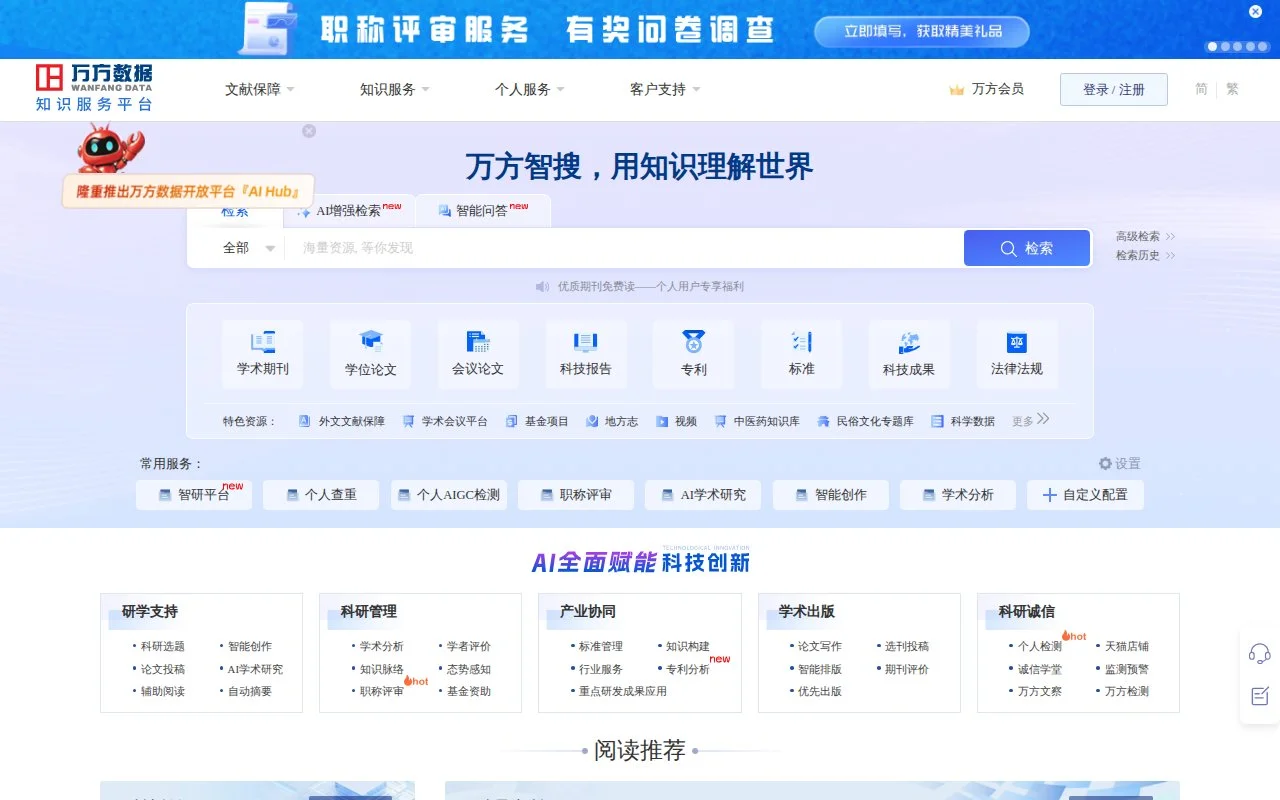The image size is (1280, 800).
Task: Click the speaker announcement icon
Action: [542, 286]
